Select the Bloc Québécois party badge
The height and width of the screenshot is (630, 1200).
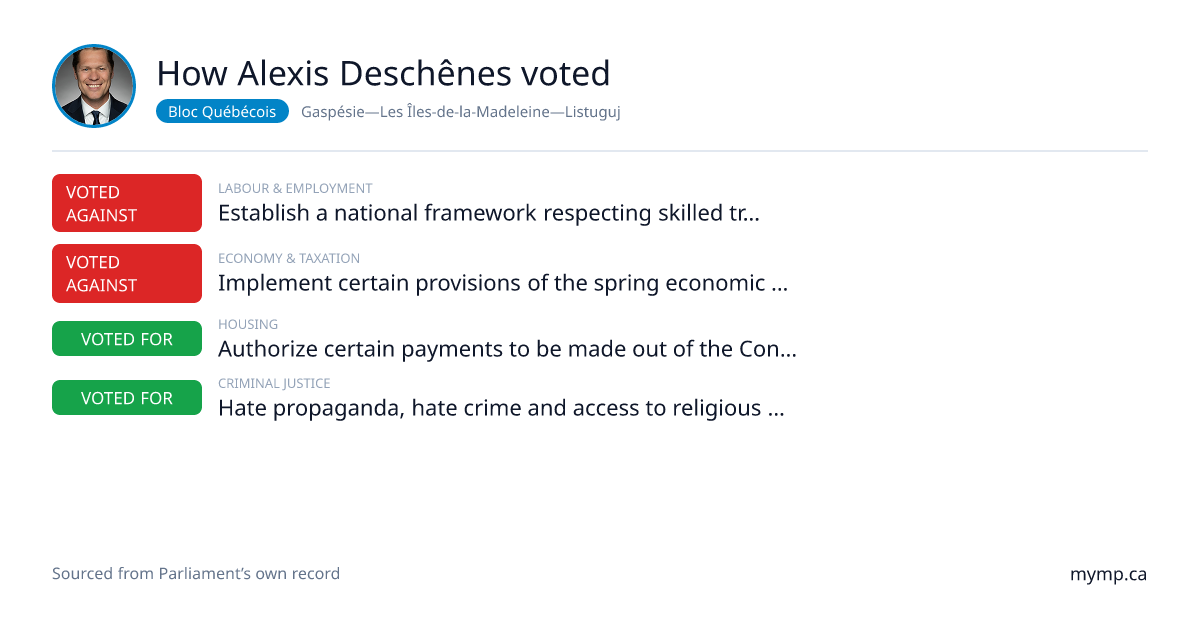[222, 112]
